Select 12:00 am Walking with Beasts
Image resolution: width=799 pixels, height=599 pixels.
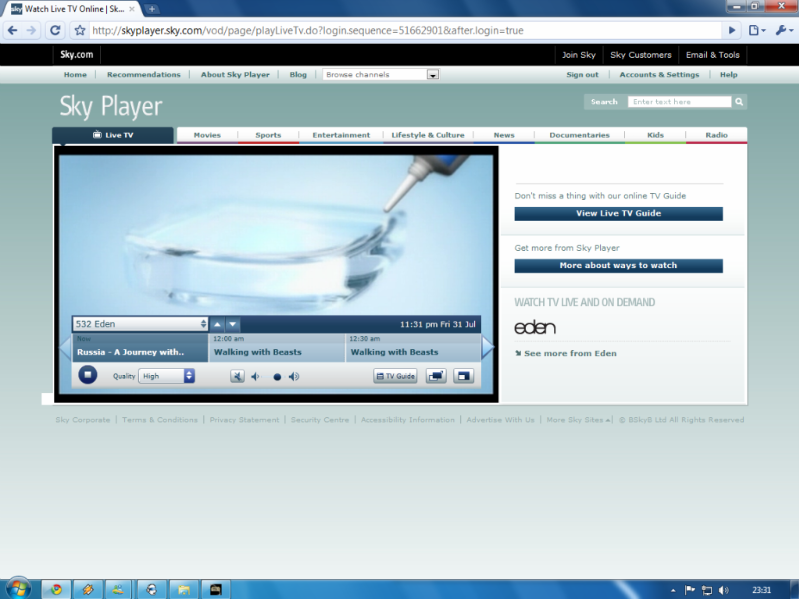click(x=277, y=348)
